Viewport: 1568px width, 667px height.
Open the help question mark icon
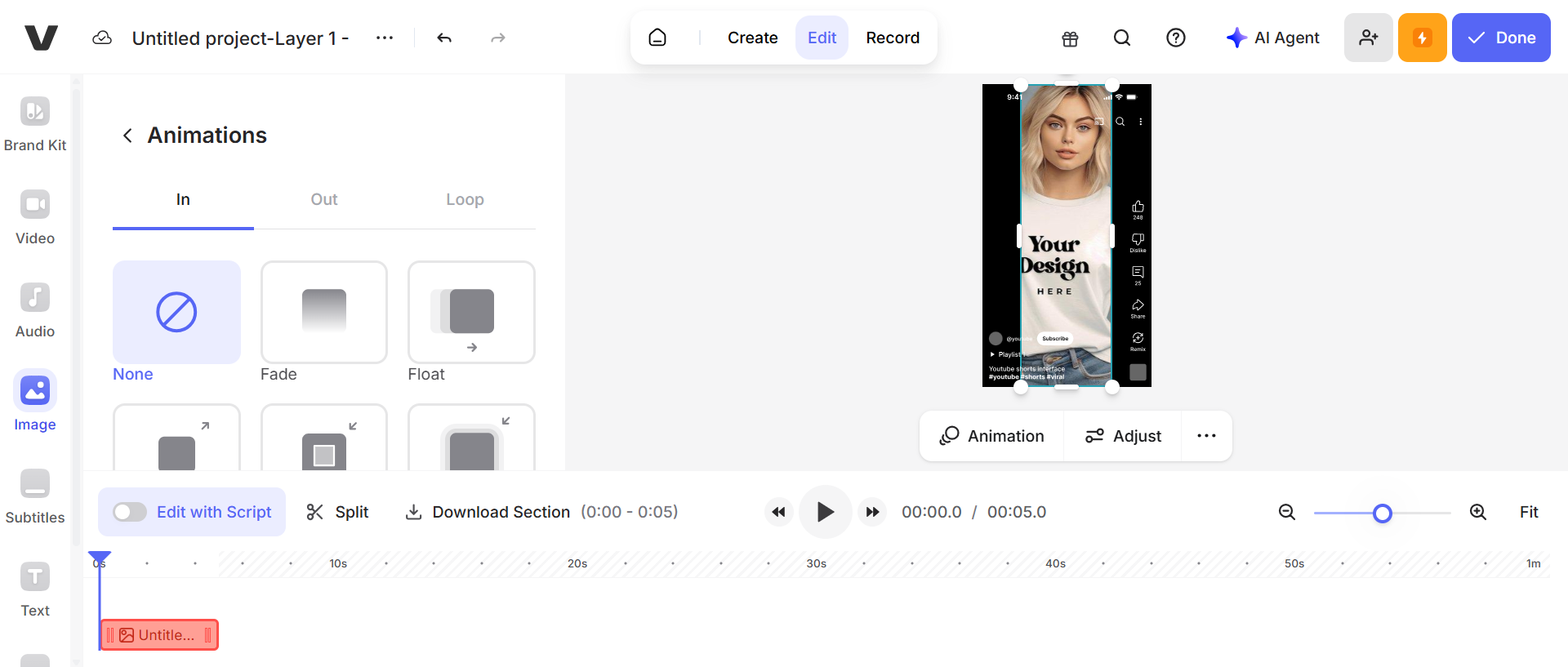coord(1176,38)
